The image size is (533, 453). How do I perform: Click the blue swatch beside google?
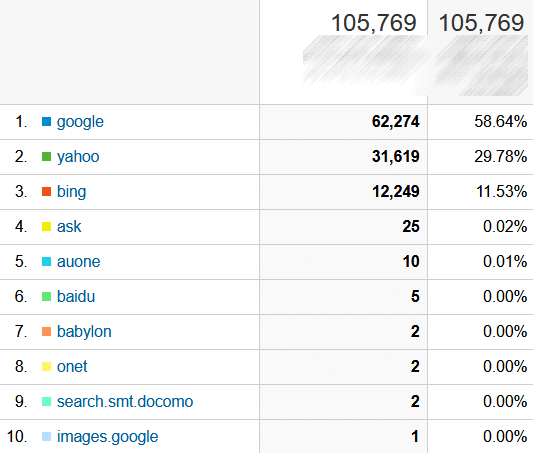point(46,122)
